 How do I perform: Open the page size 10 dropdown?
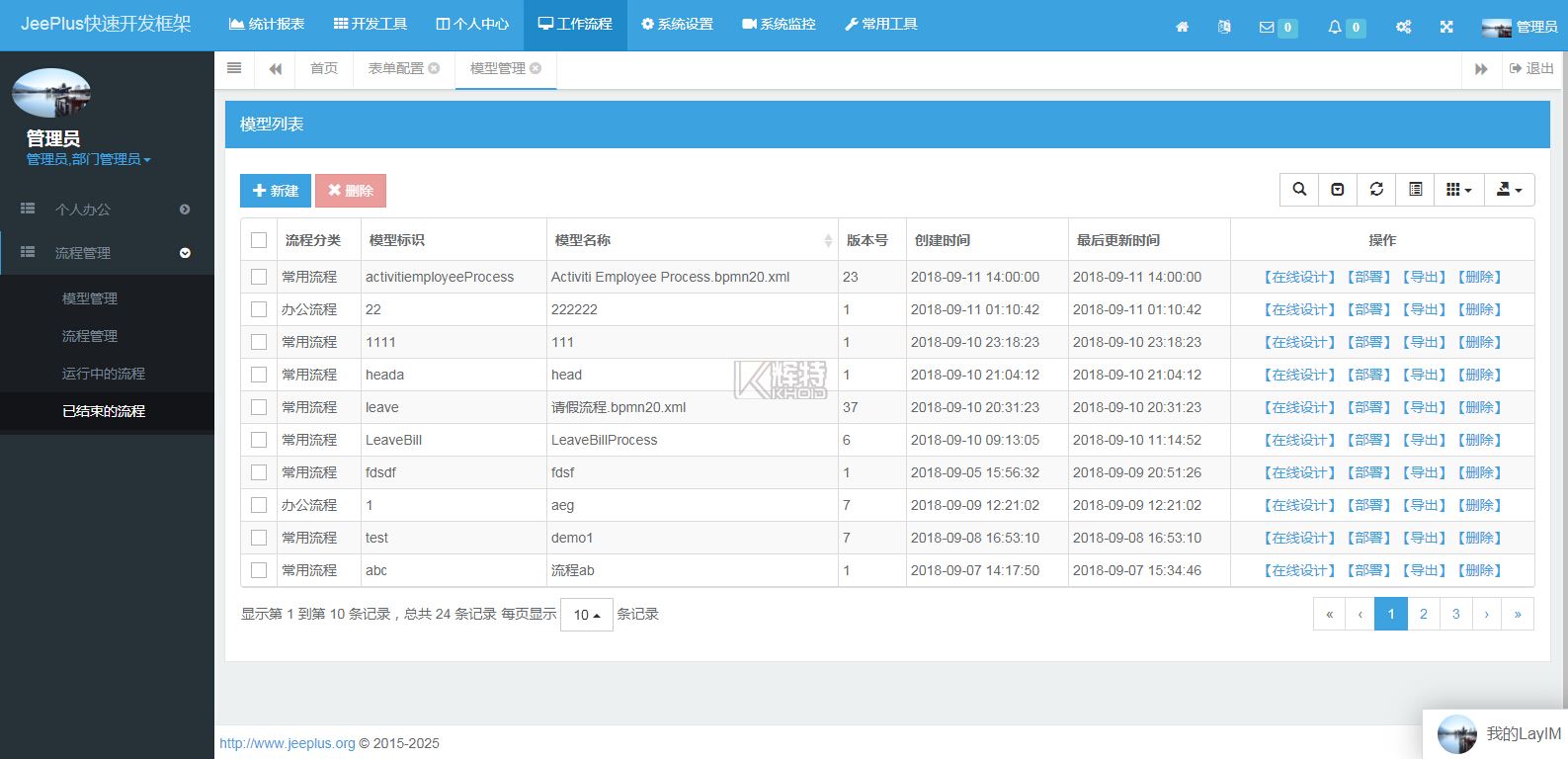coord(587,615)
